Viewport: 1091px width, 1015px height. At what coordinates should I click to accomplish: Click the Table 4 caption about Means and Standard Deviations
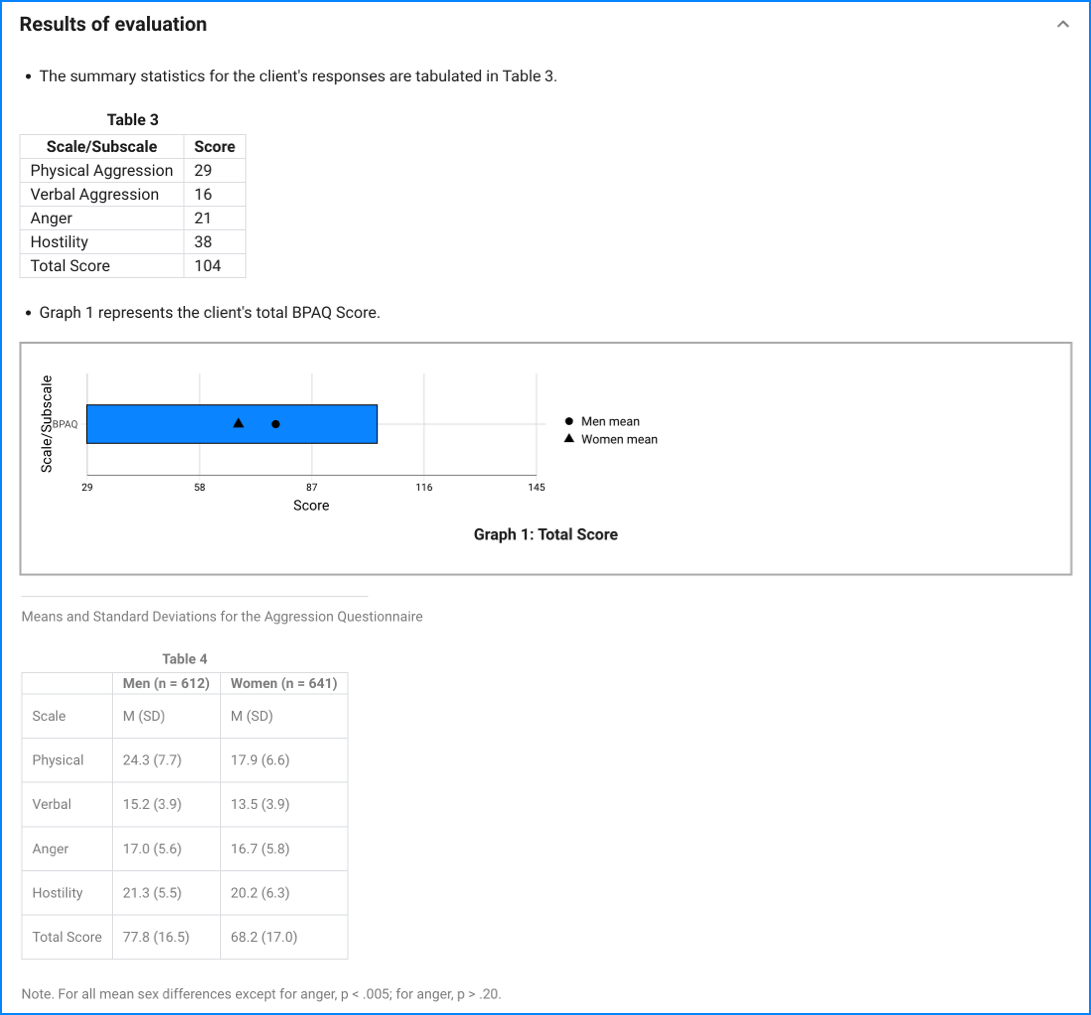tap(222, 617)
